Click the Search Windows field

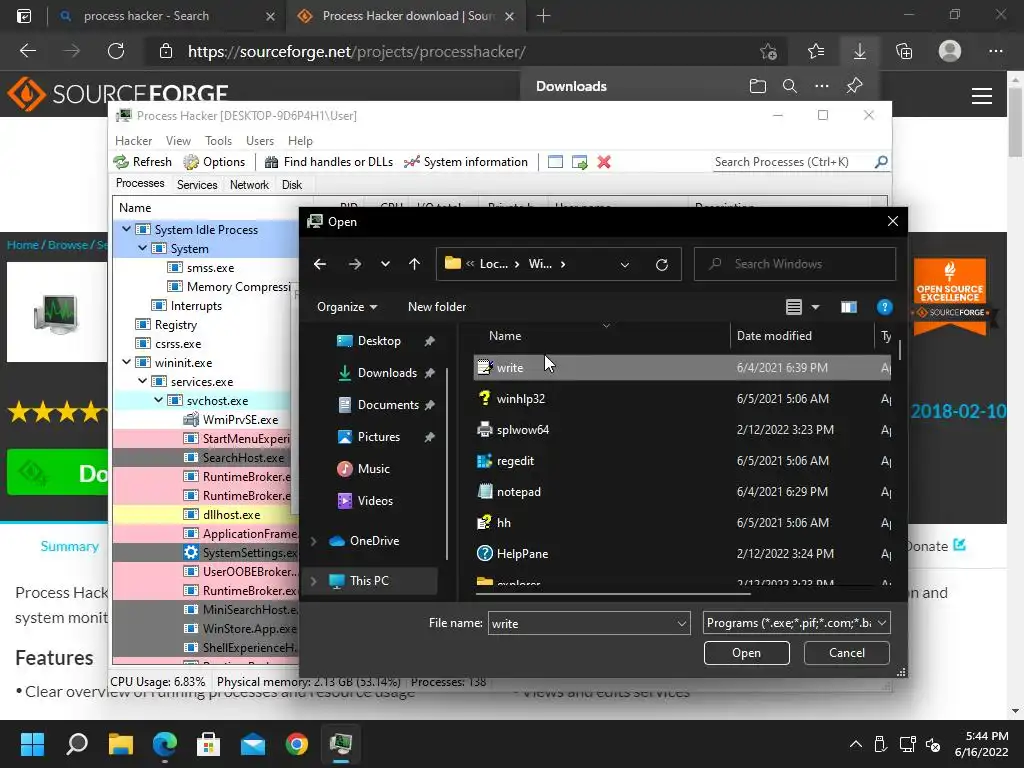794,264
